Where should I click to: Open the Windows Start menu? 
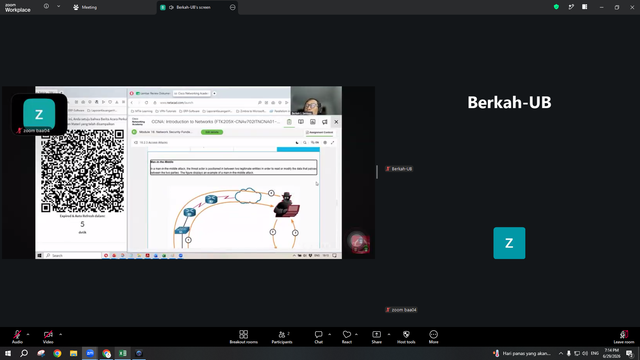tap(8, 353)
